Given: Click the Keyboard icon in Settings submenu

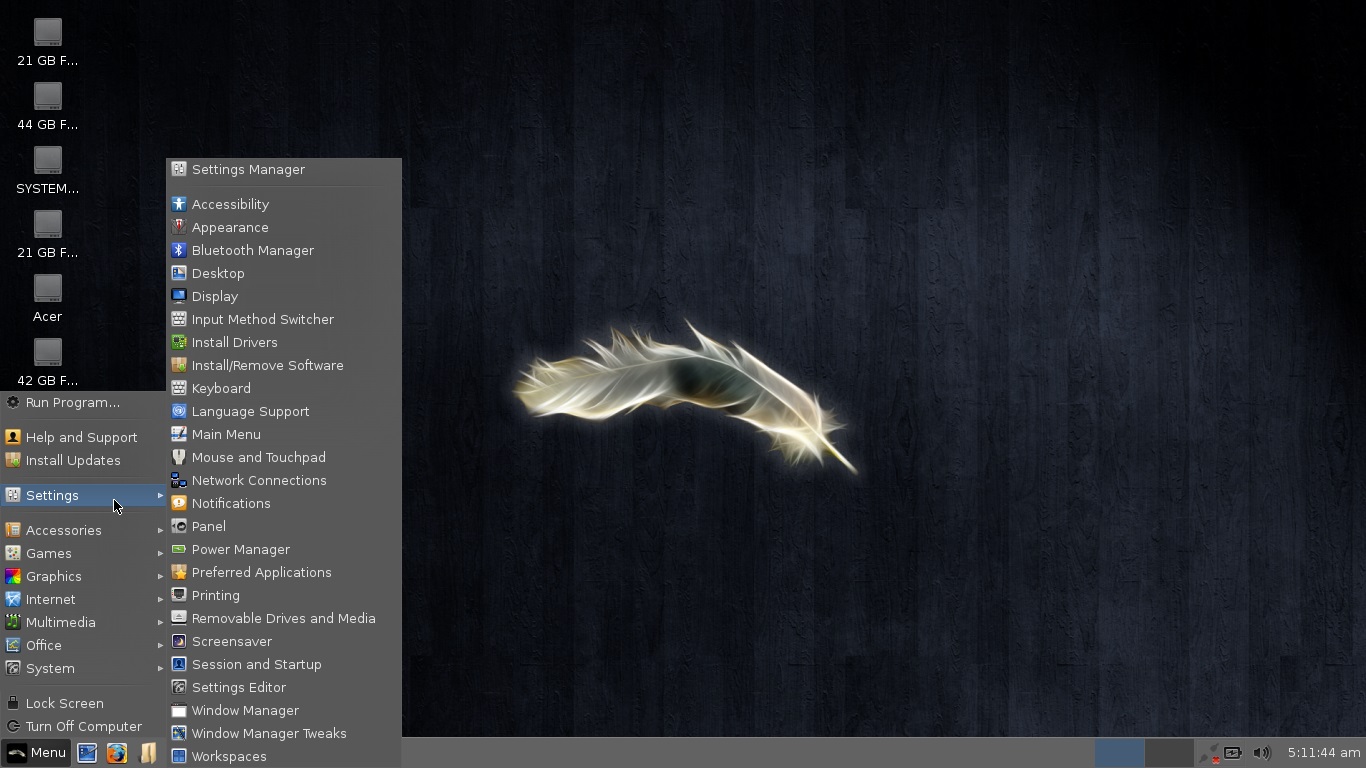Looking at the screenshot, I should point(179,388).
